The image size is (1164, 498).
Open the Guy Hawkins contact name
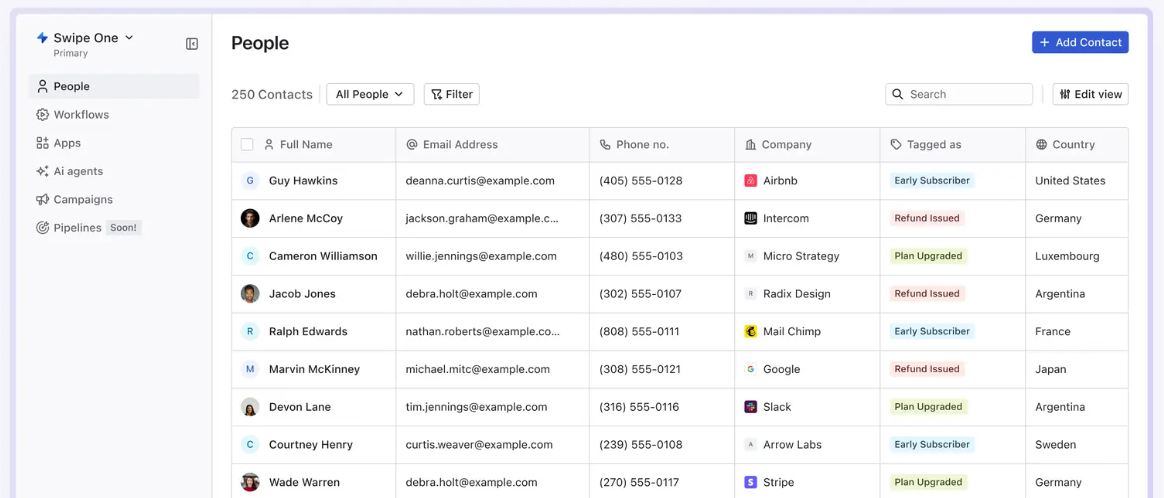point(303,180)
